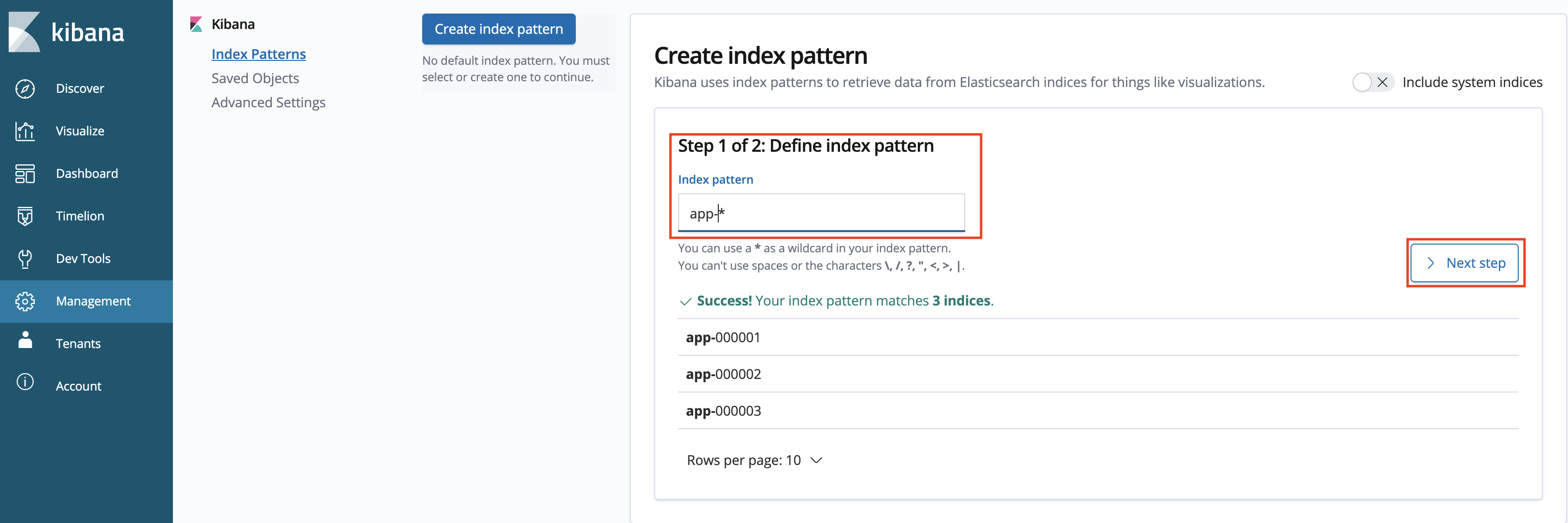Open Saved Objects tab
This screenshot has width=1568, height=523.
(255, 78)
